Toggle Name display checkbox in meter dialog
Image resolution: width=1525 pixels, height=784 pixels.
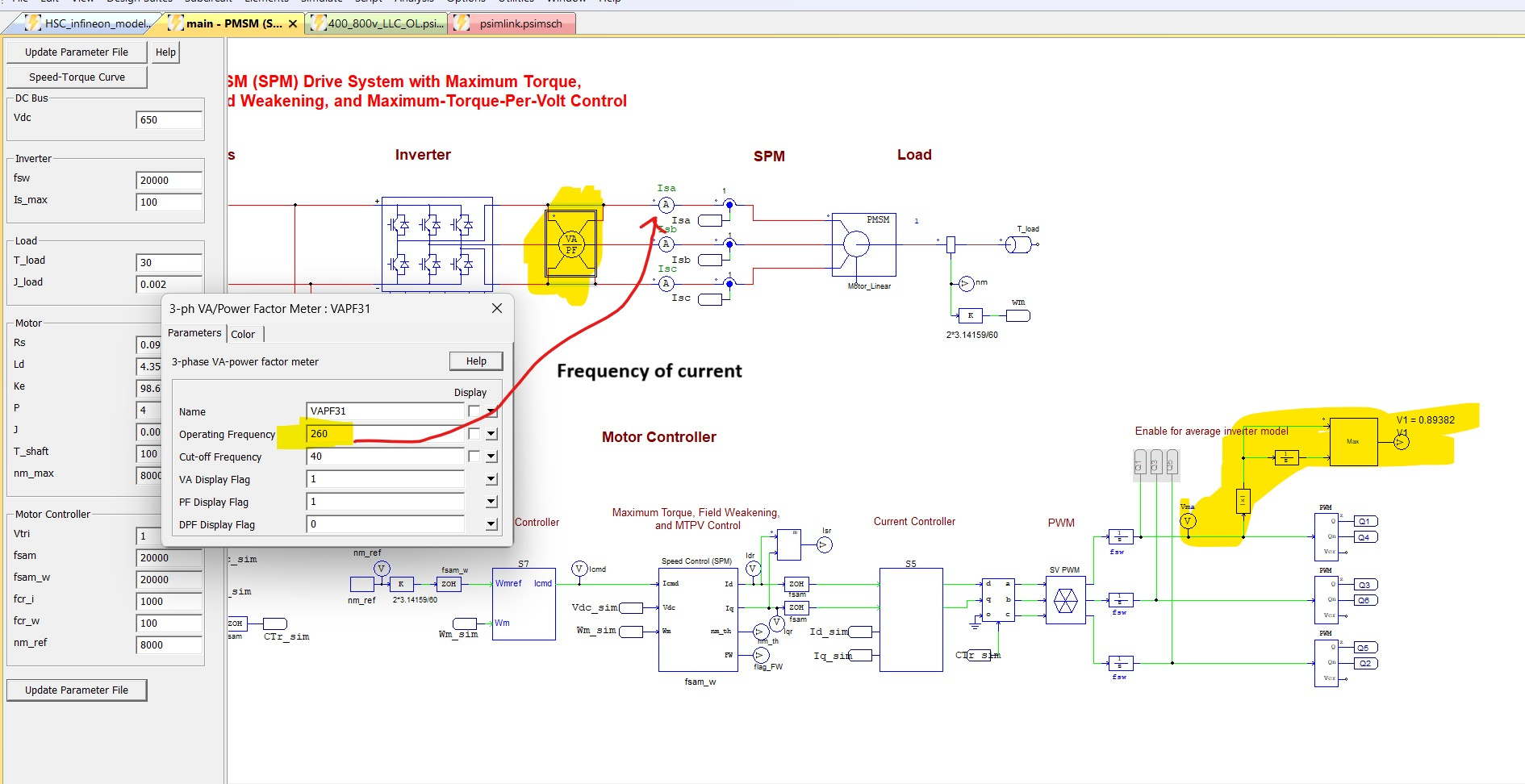[474, 411]
